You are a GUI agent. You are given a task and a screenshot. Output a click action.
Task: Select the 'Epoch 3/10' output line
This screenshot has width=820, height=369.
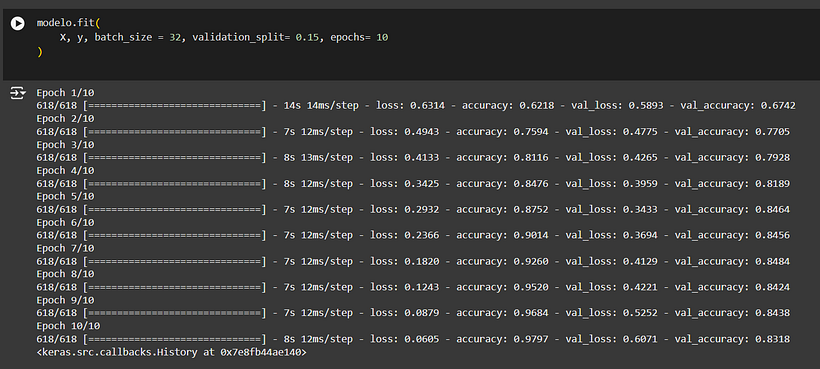(x=65, y=145)
